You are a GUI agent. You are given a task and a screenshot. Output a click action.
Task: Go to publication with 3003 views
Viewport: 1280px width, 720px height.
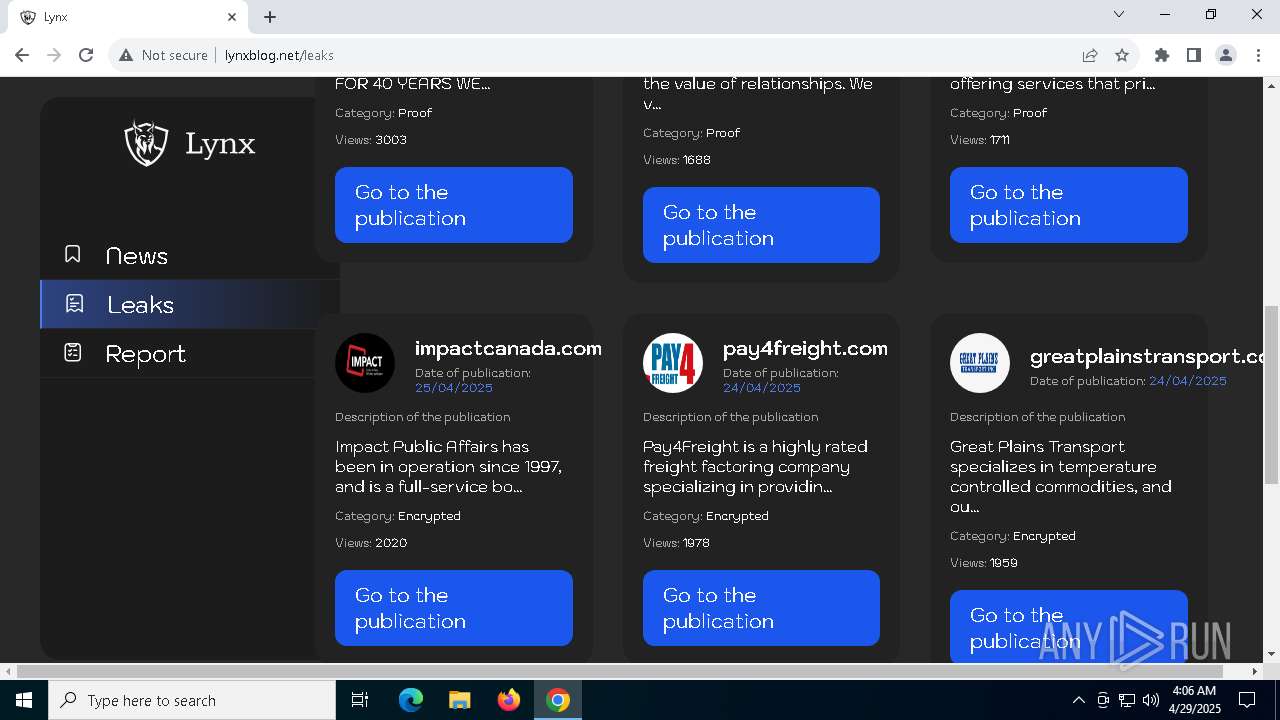[x=454, y=205]
